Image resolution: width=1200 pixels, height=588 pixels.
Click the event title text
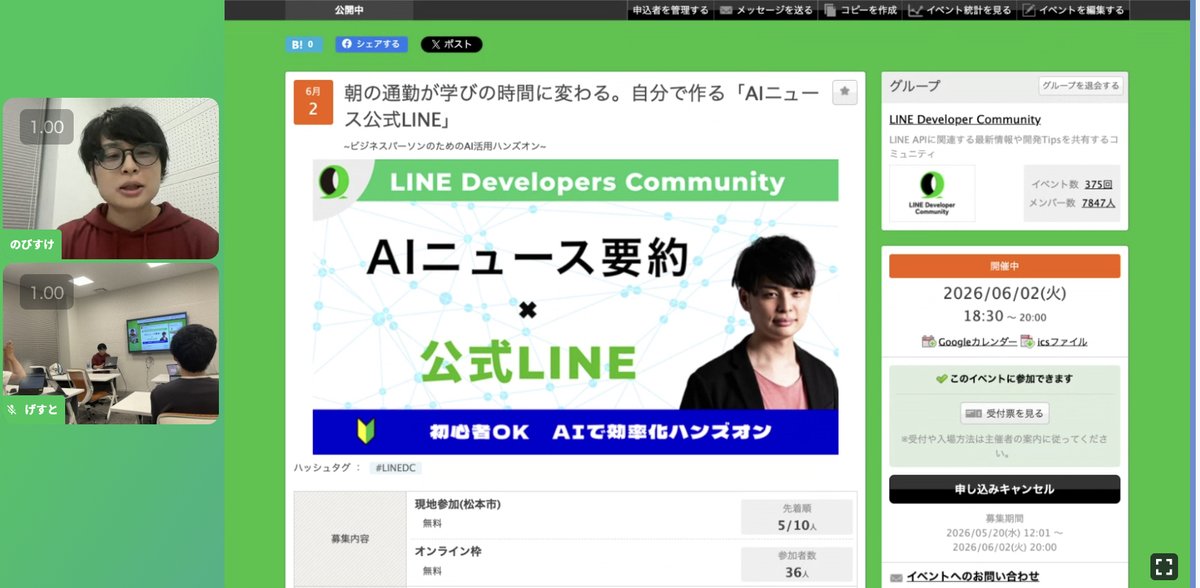583,106
